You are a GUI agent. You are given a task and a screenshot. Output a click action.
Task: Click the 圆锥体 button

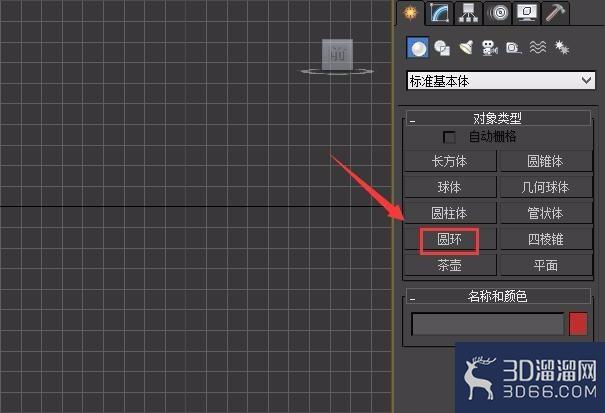pos(546,161)
